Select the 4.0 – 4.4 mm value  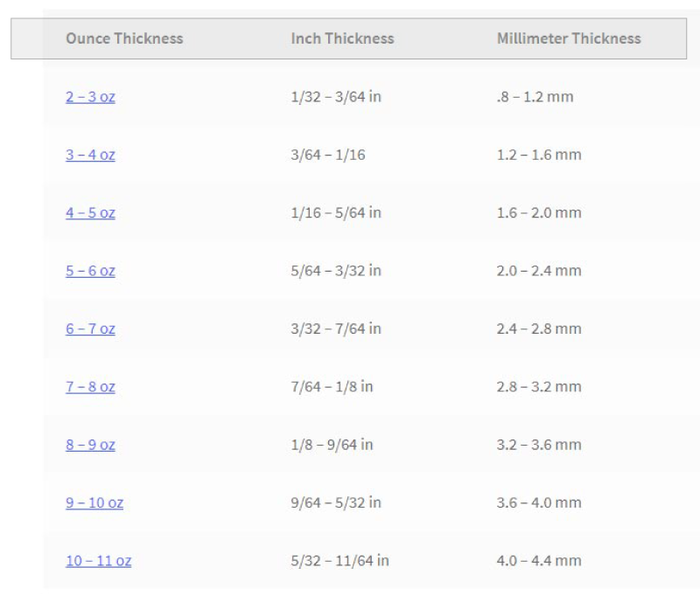pos(538,561)
